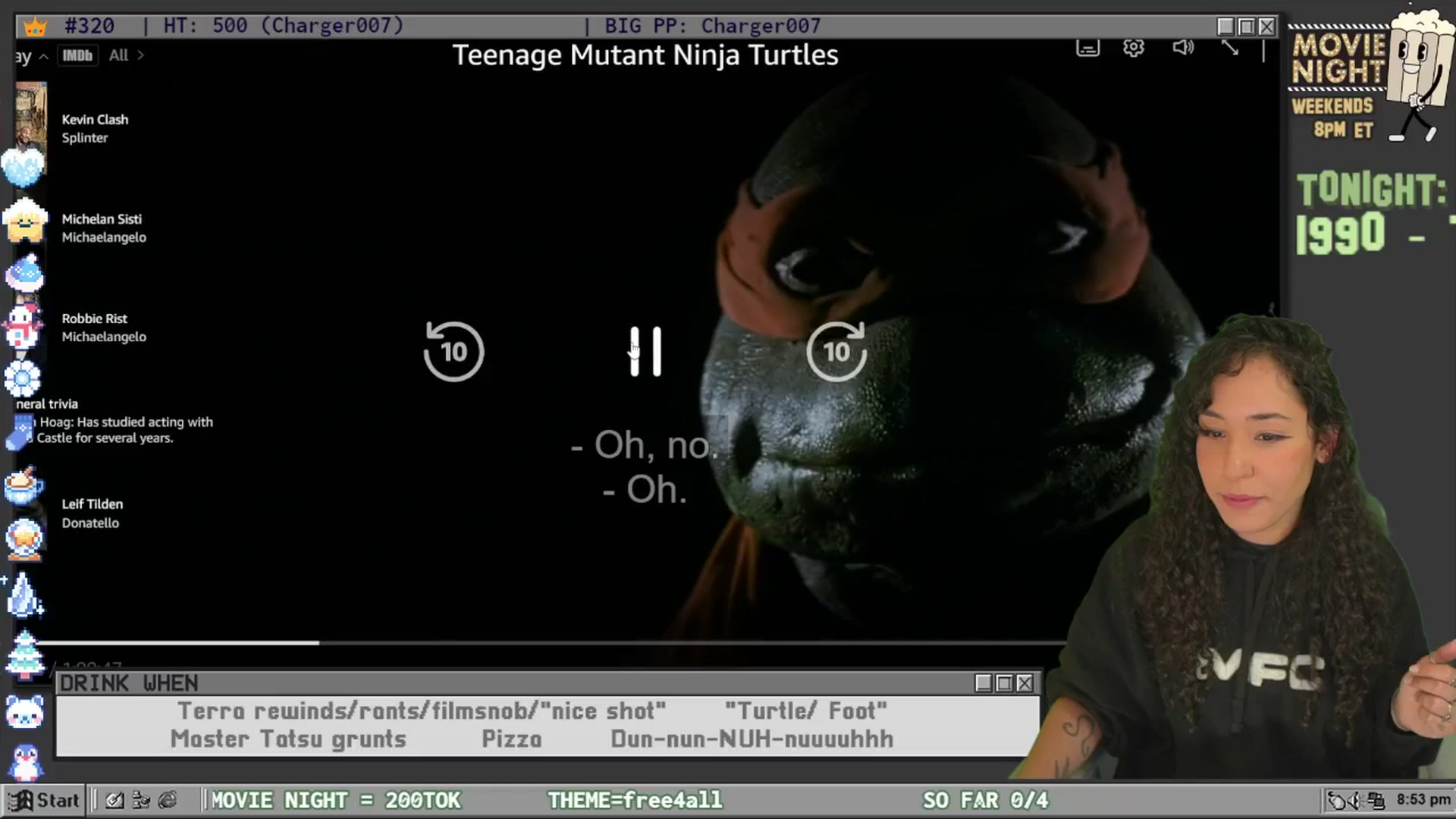Screen dimensions: 1456x819
Task: Click the THEME=free4all label
Action: click(635, 800)
